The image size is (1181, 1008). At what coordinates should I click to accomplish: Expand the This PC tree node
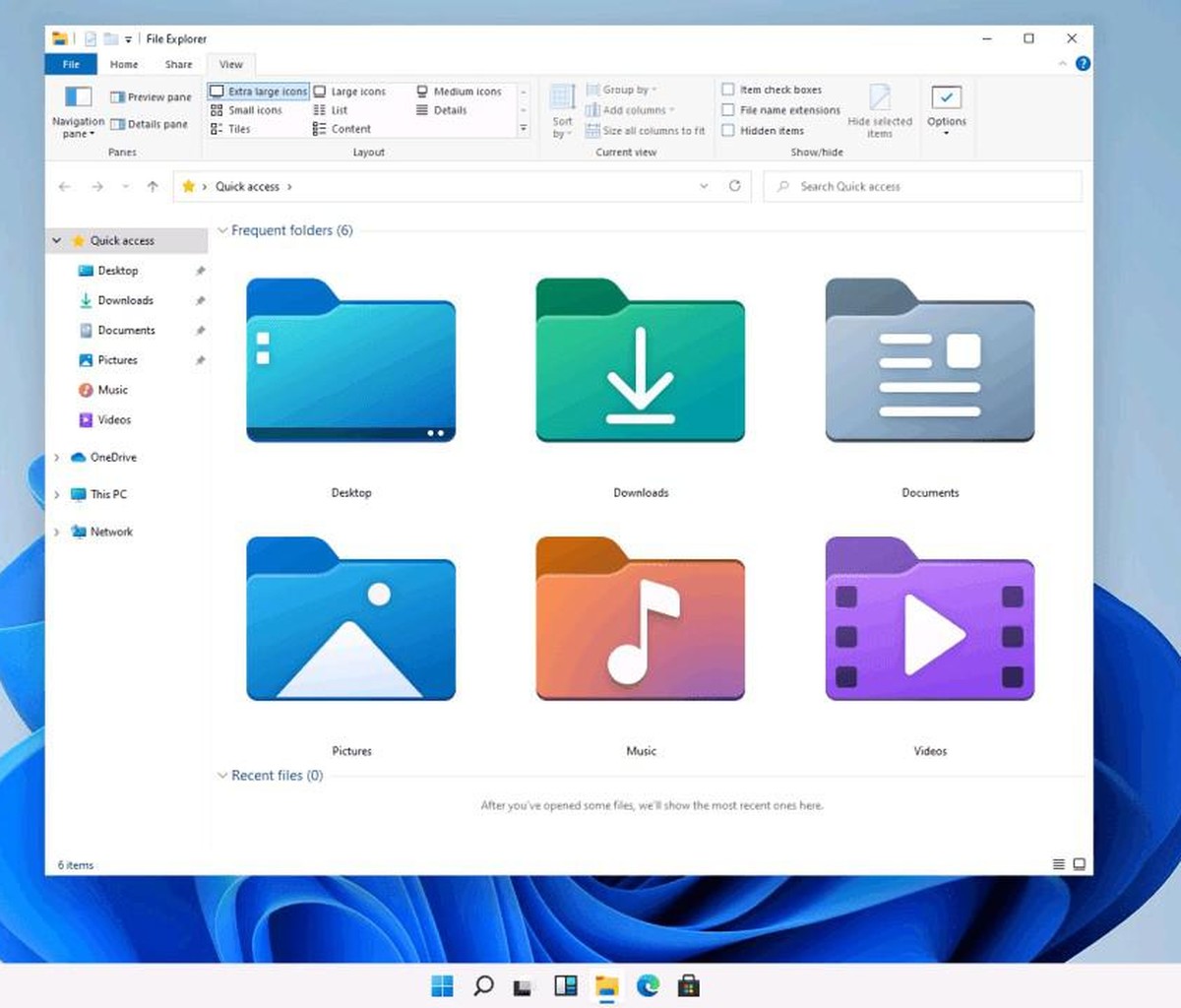pyautogui.click(x=56, y=495)
